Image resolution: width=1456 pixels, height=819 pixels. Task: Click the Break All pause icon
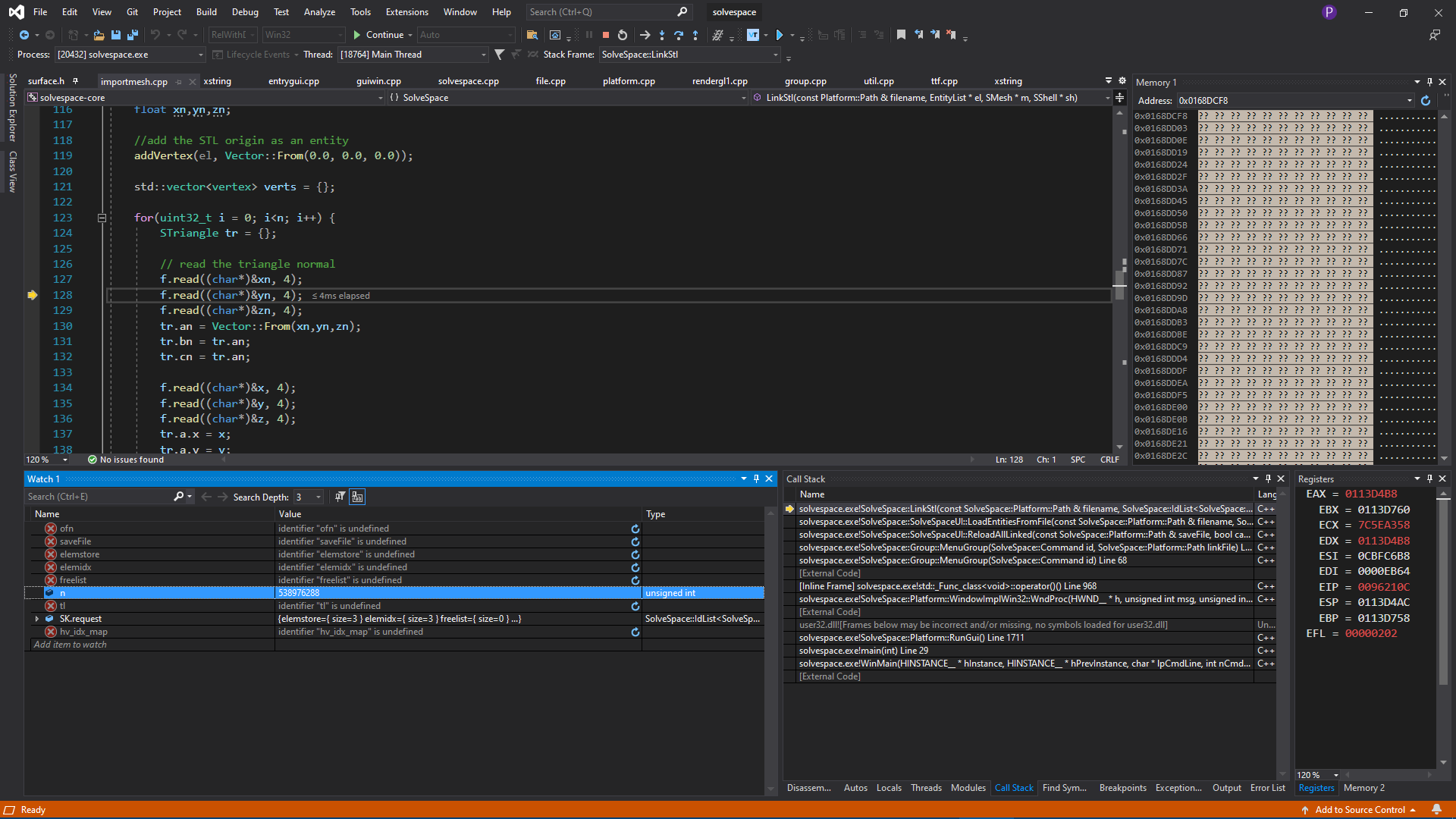point(589,34)
